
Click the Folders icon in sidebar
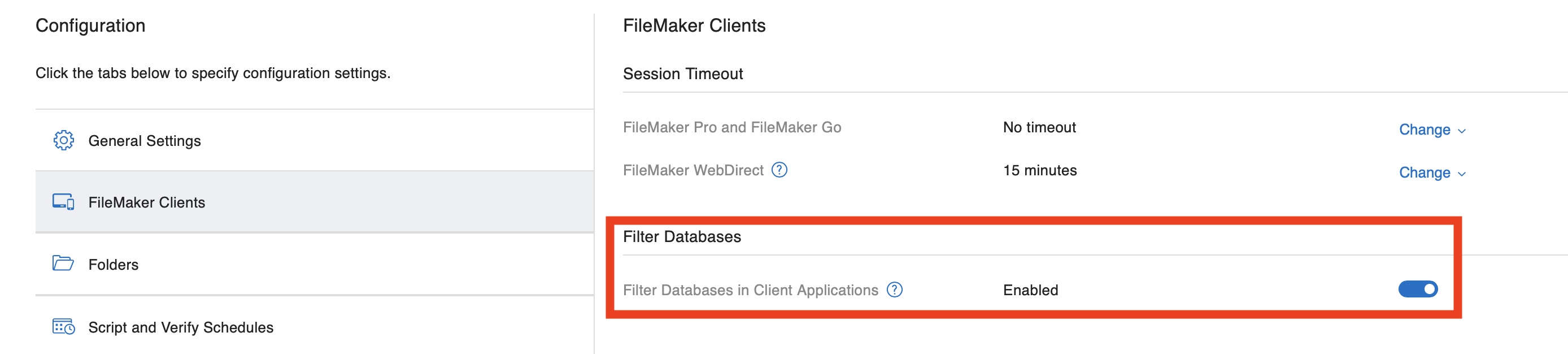point(63,263)
